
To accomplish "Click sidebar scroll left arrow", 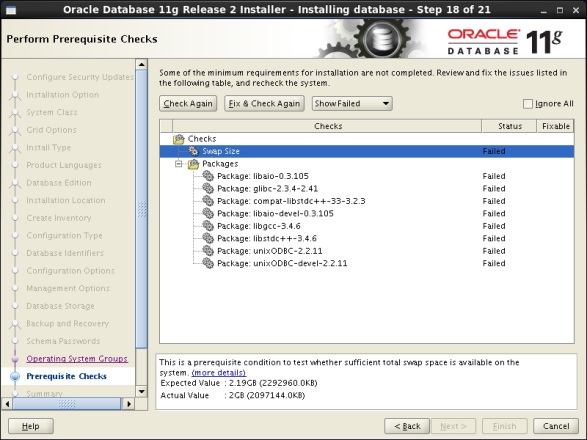I will 7,404.
